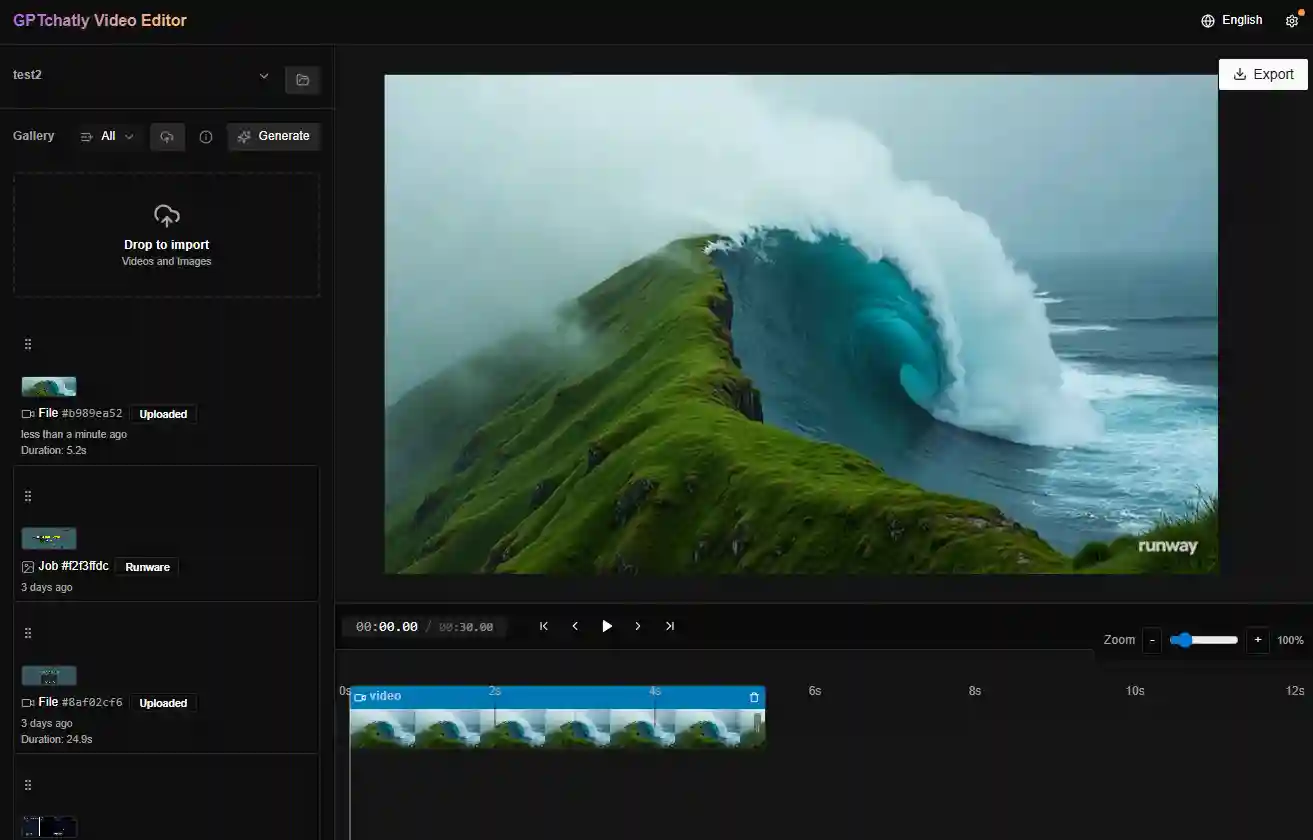Open the Gallery info icon
This screenshot has height=840, width=1313.
pyautogui.click(x=205, y=136)
